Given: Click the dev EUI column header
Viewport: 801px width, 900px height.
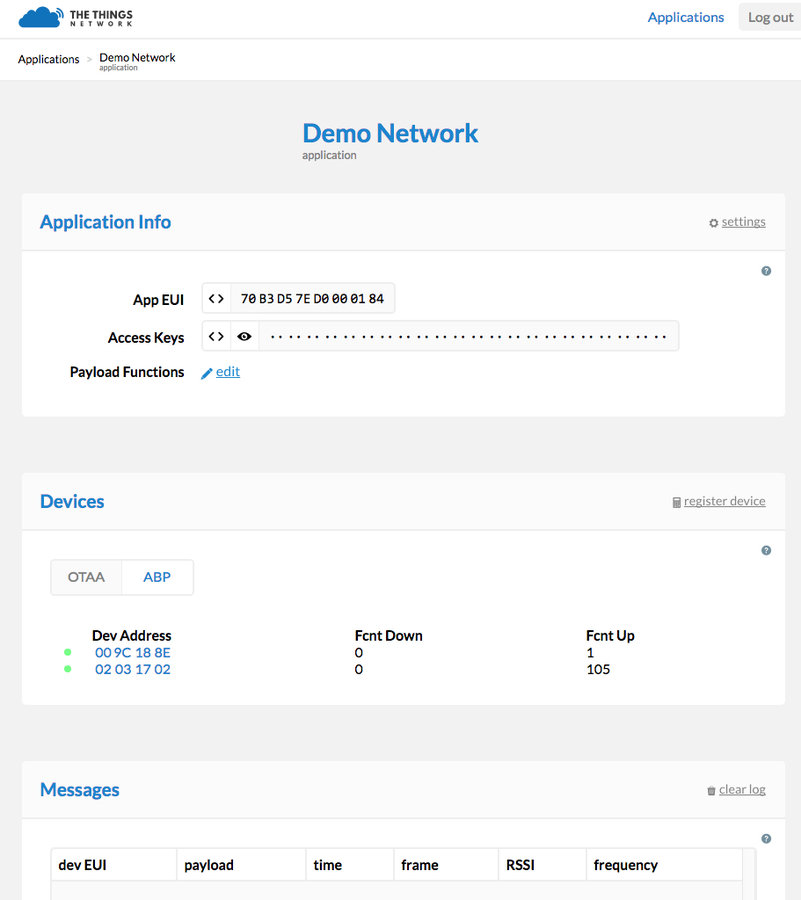Looking at the screenshot, I should click(114, 865).
